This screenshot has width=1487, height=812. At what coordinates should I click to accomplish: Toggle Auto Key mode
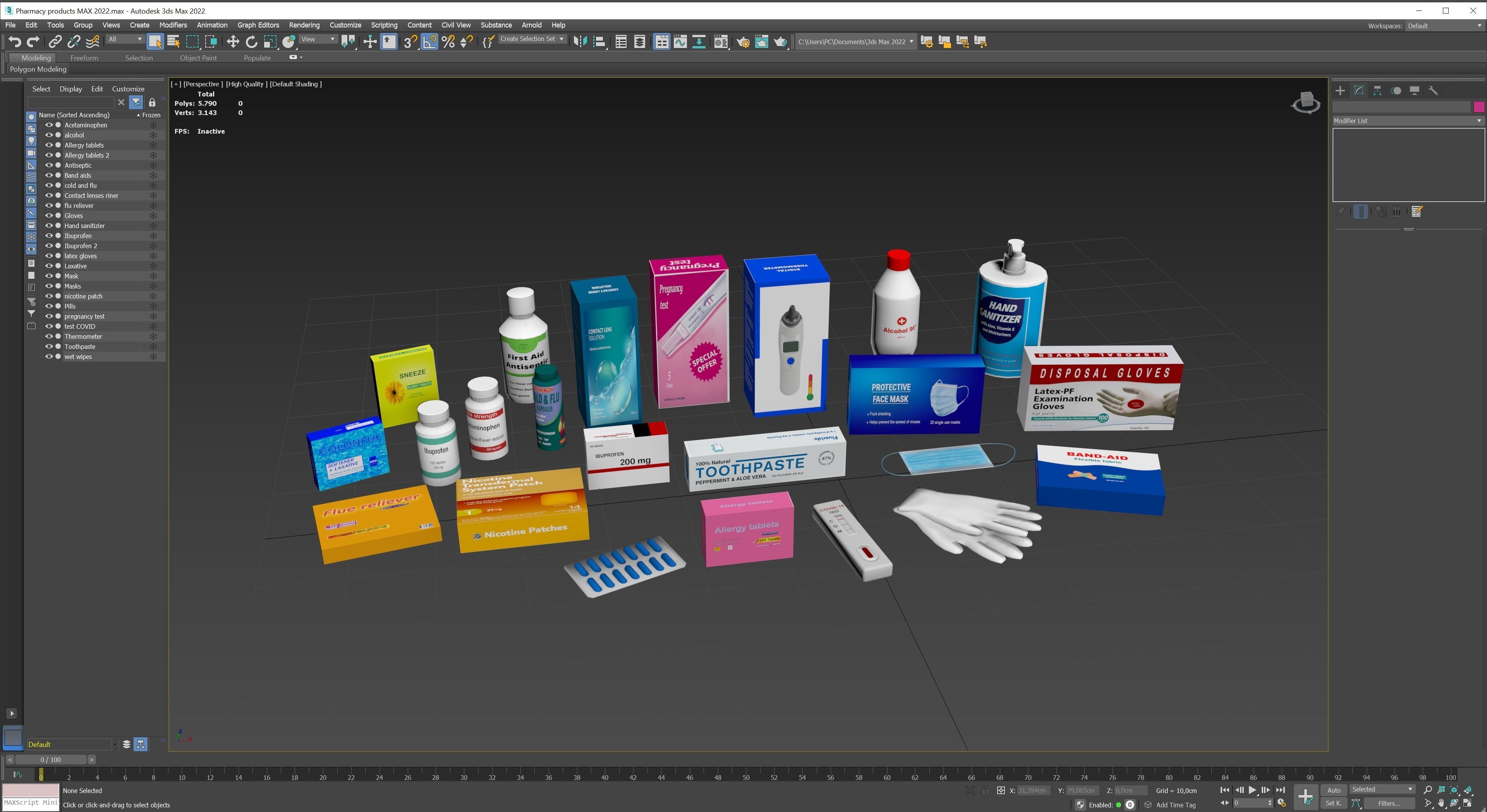[x=1333, y=790]
